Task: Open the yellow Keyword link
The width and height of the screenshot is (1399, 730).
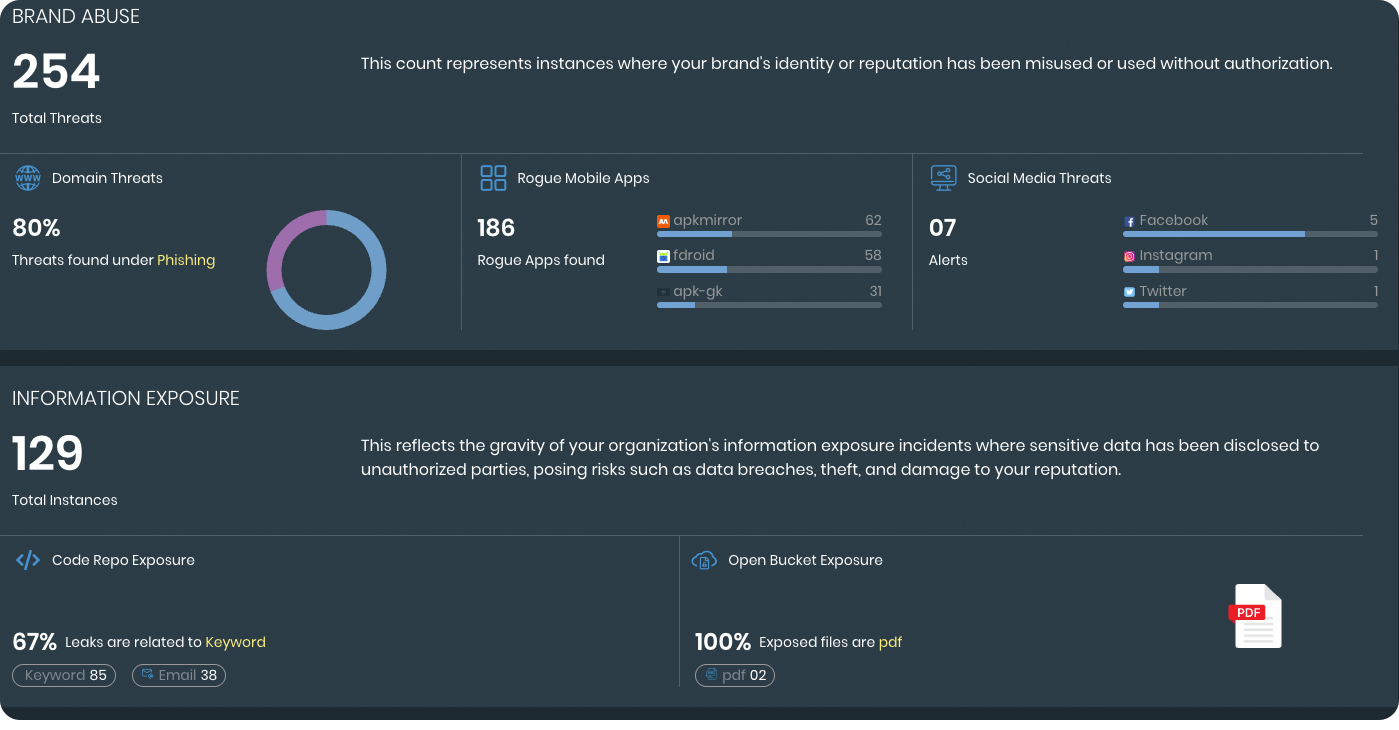Action: click(235, 642)
